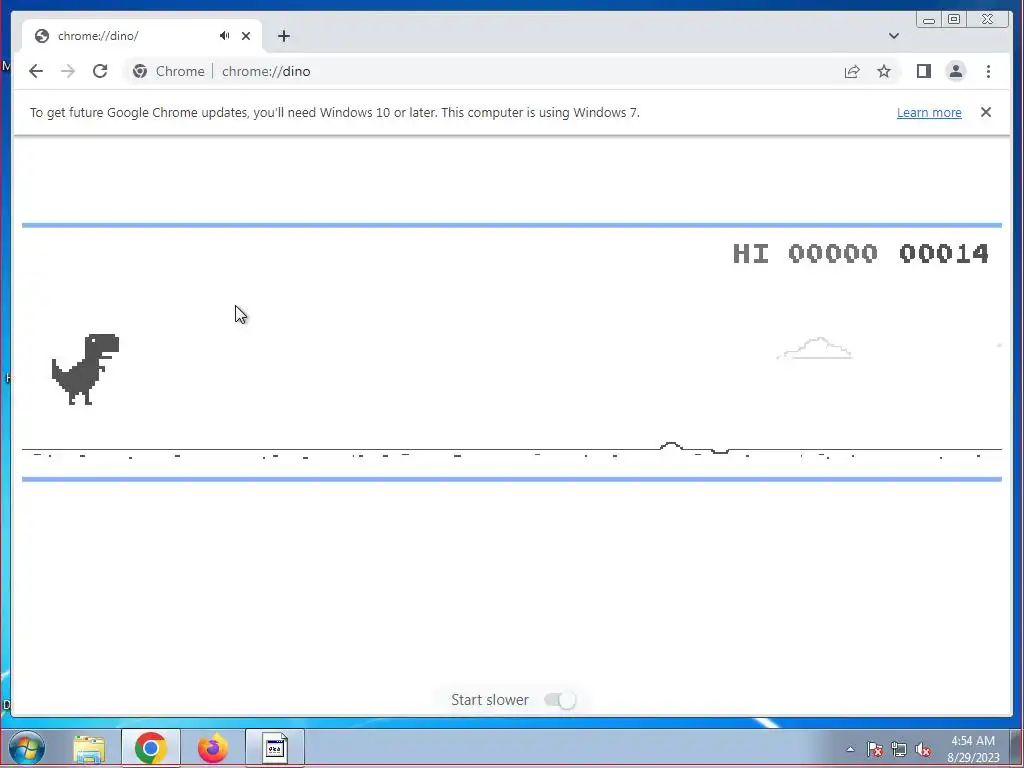This screenshot has width=1024, height=768.
Task: Click the forward navigation arrow
Action: coord(68,71)
